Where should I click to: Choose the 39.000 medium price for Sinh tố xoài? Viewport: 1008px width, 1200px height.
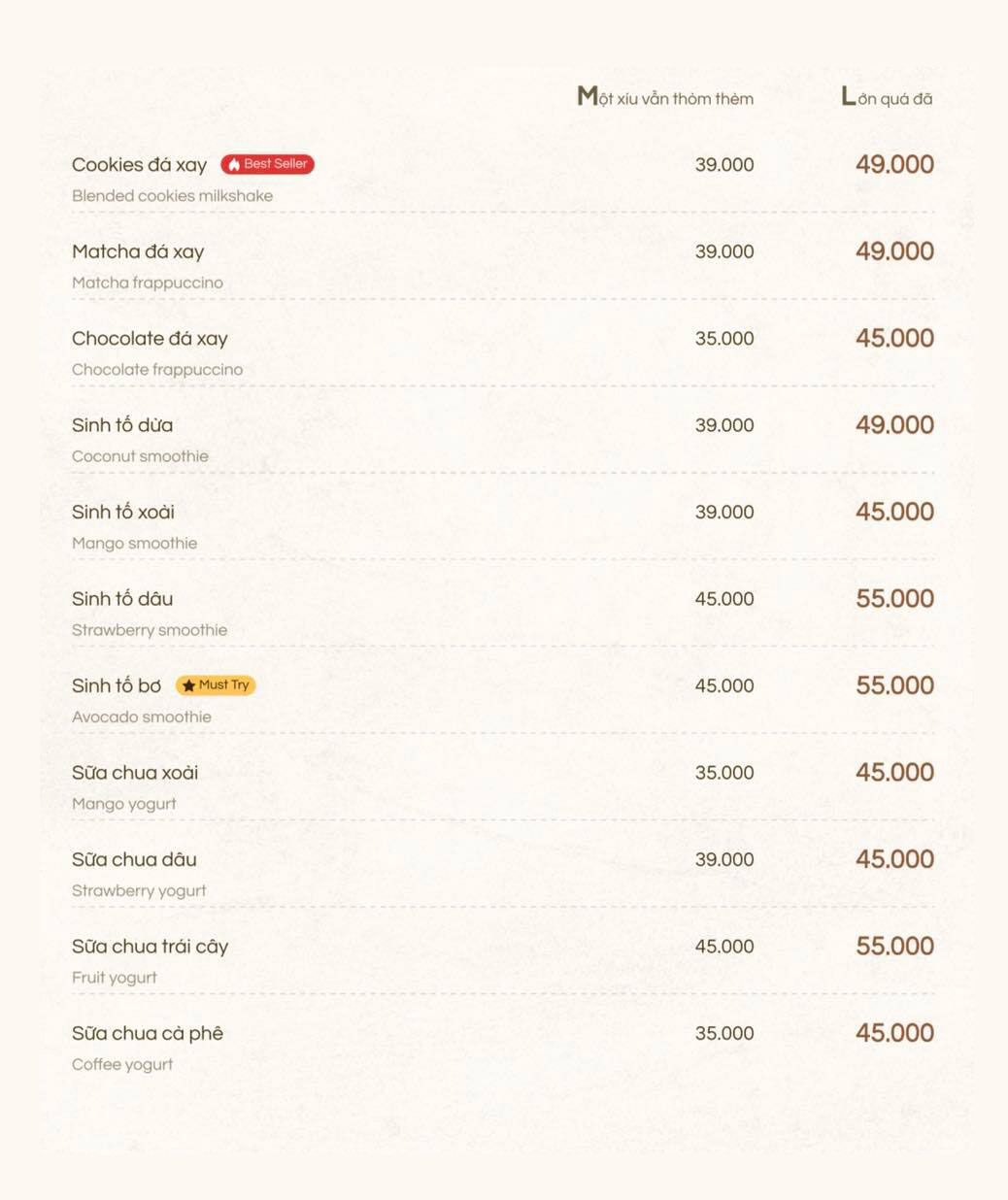click(724, 513)
